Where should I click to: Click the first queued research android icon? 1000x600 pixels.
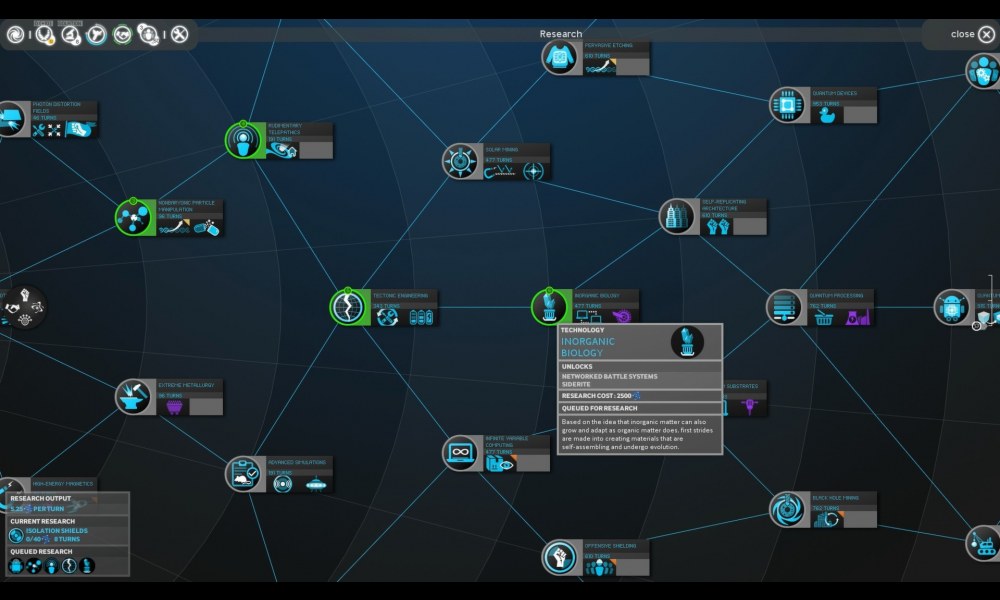16,566
